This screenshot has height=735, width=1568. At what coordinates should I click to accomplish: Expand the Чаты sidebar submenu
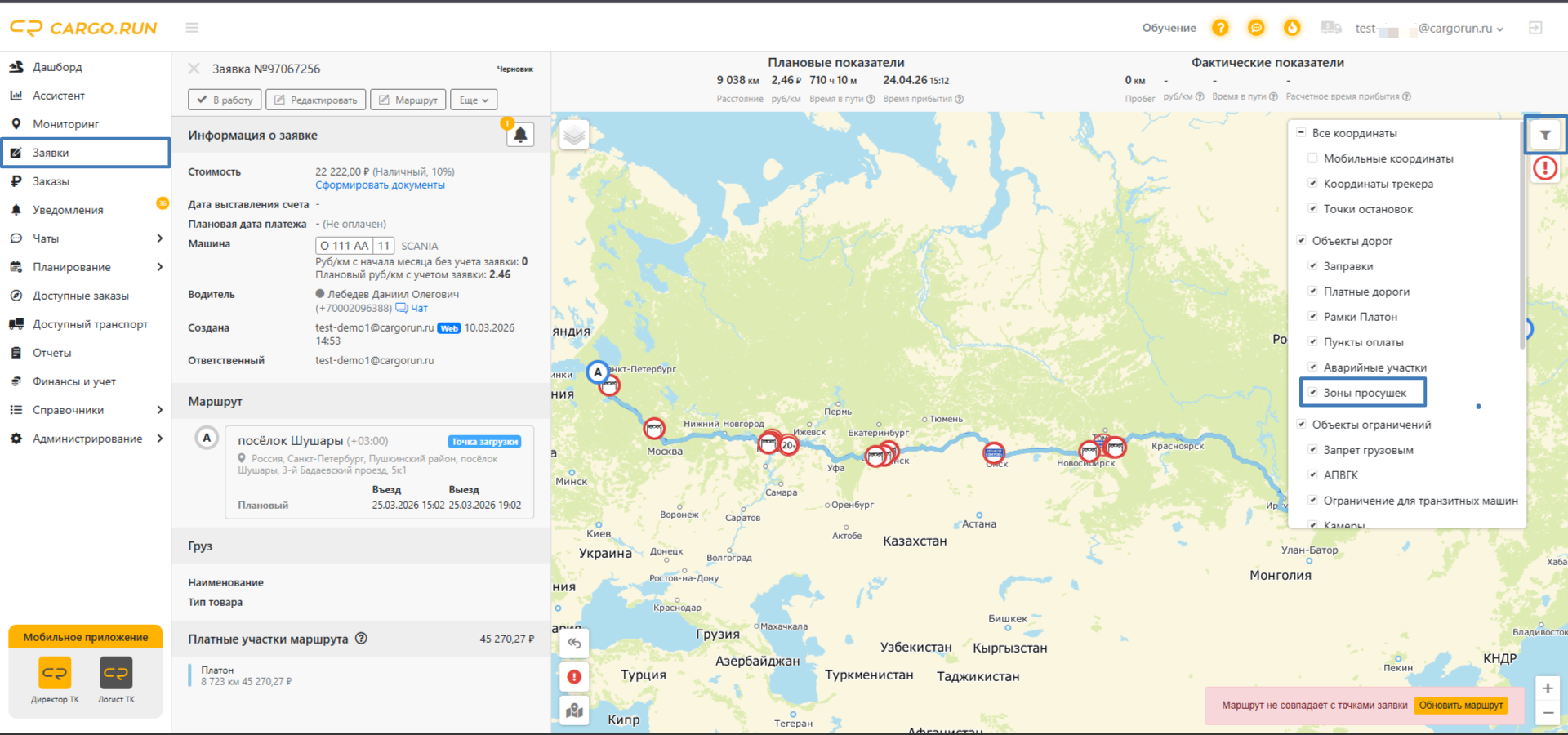(x=159, y=238)
